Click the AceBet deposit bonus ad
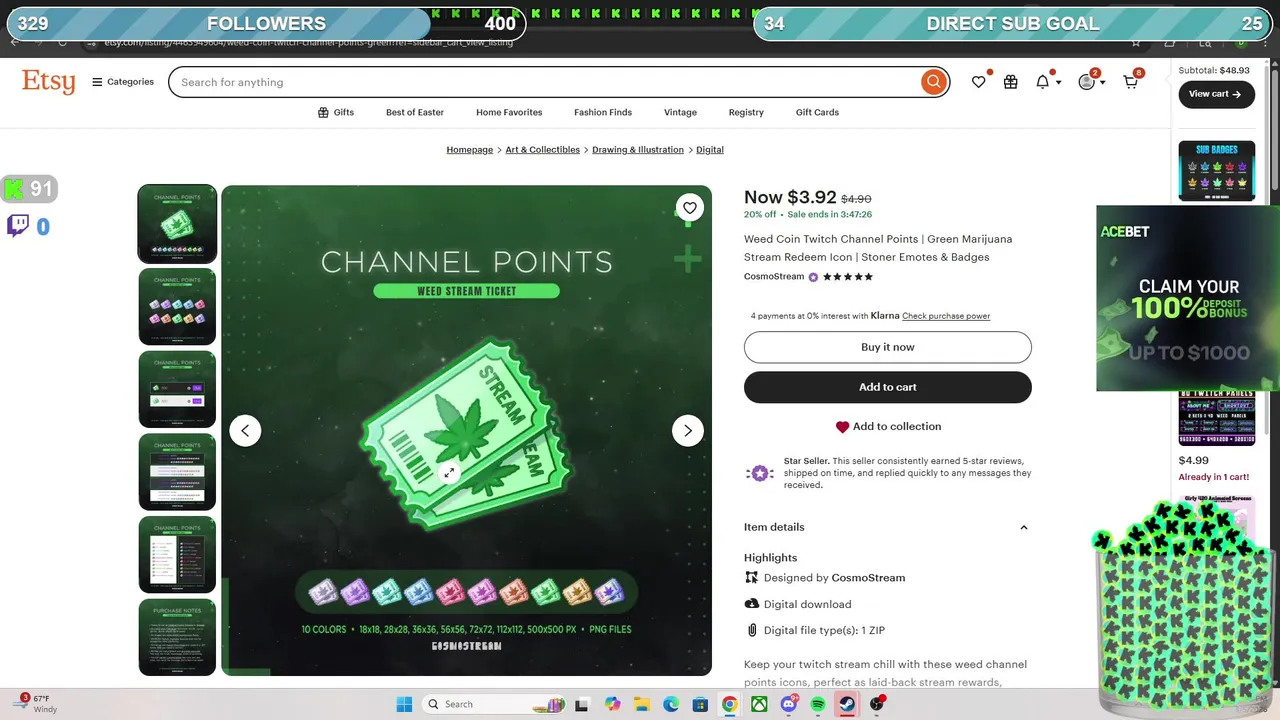 point(1188,298)
